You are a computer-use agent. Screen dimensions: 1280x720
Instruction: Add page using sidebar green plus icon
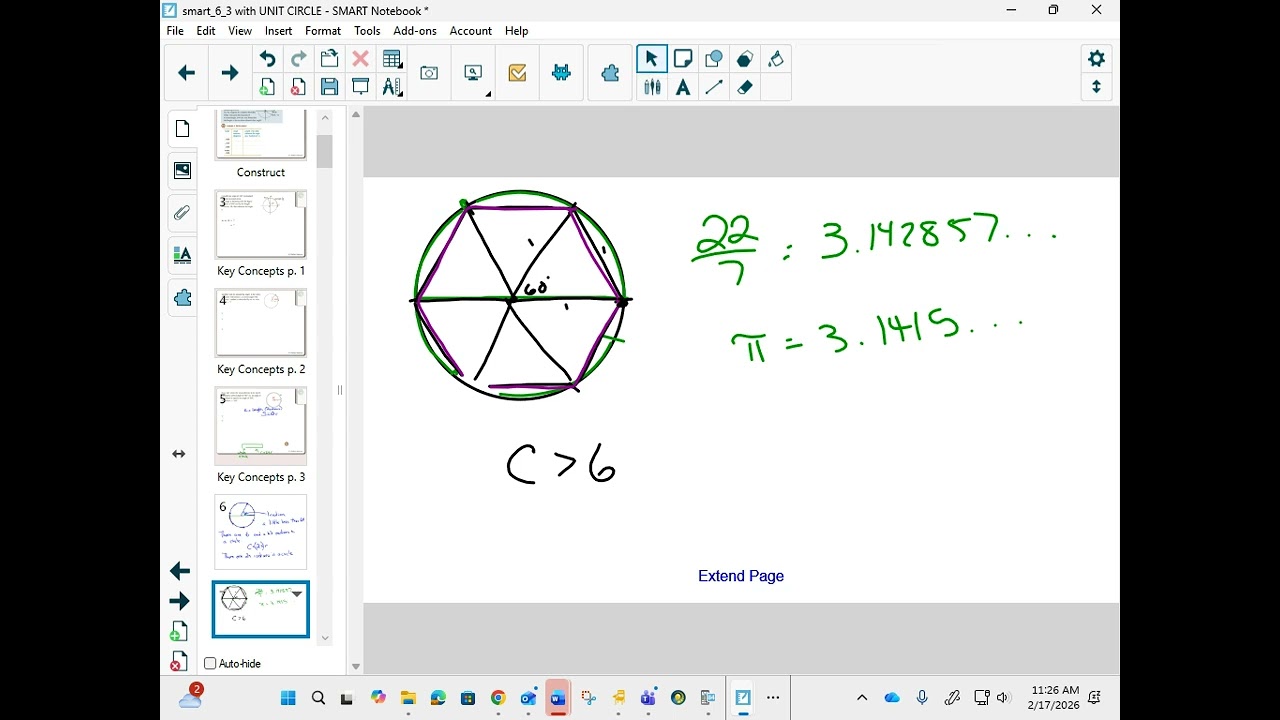coord(178,631)
